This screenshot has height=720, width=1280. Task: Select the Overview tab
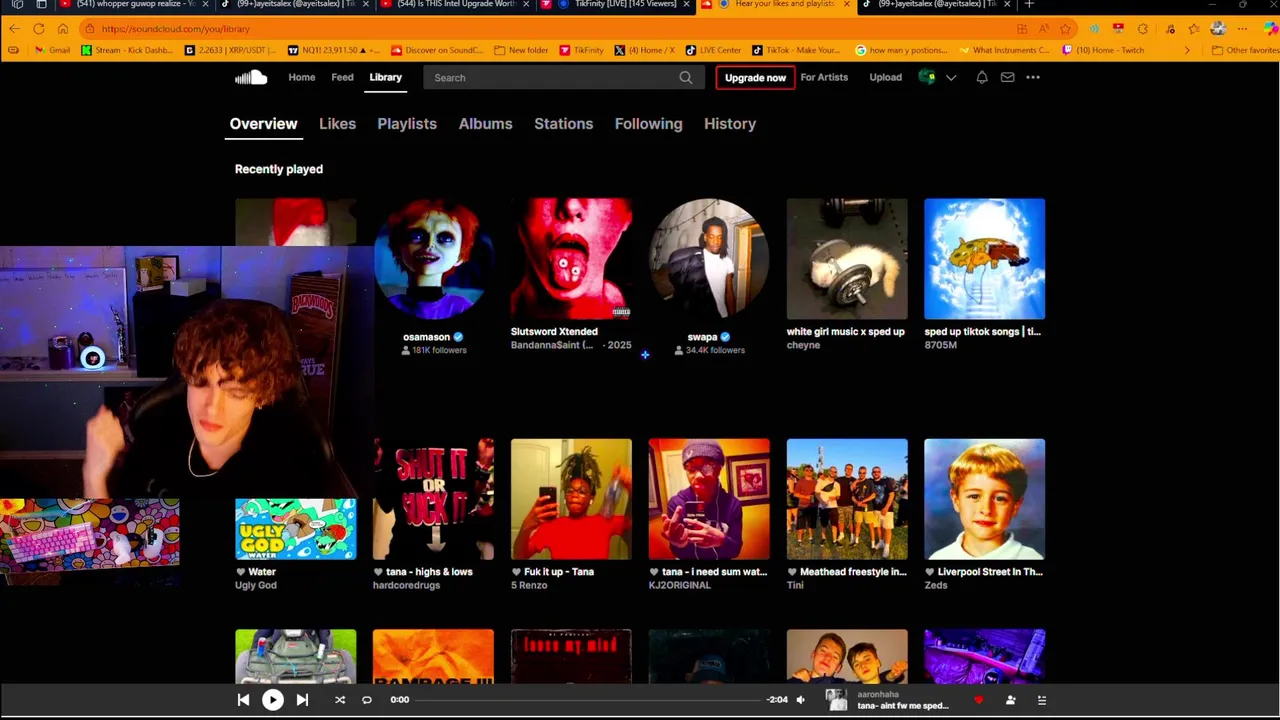pyautogui.click(x=263, y=124)
